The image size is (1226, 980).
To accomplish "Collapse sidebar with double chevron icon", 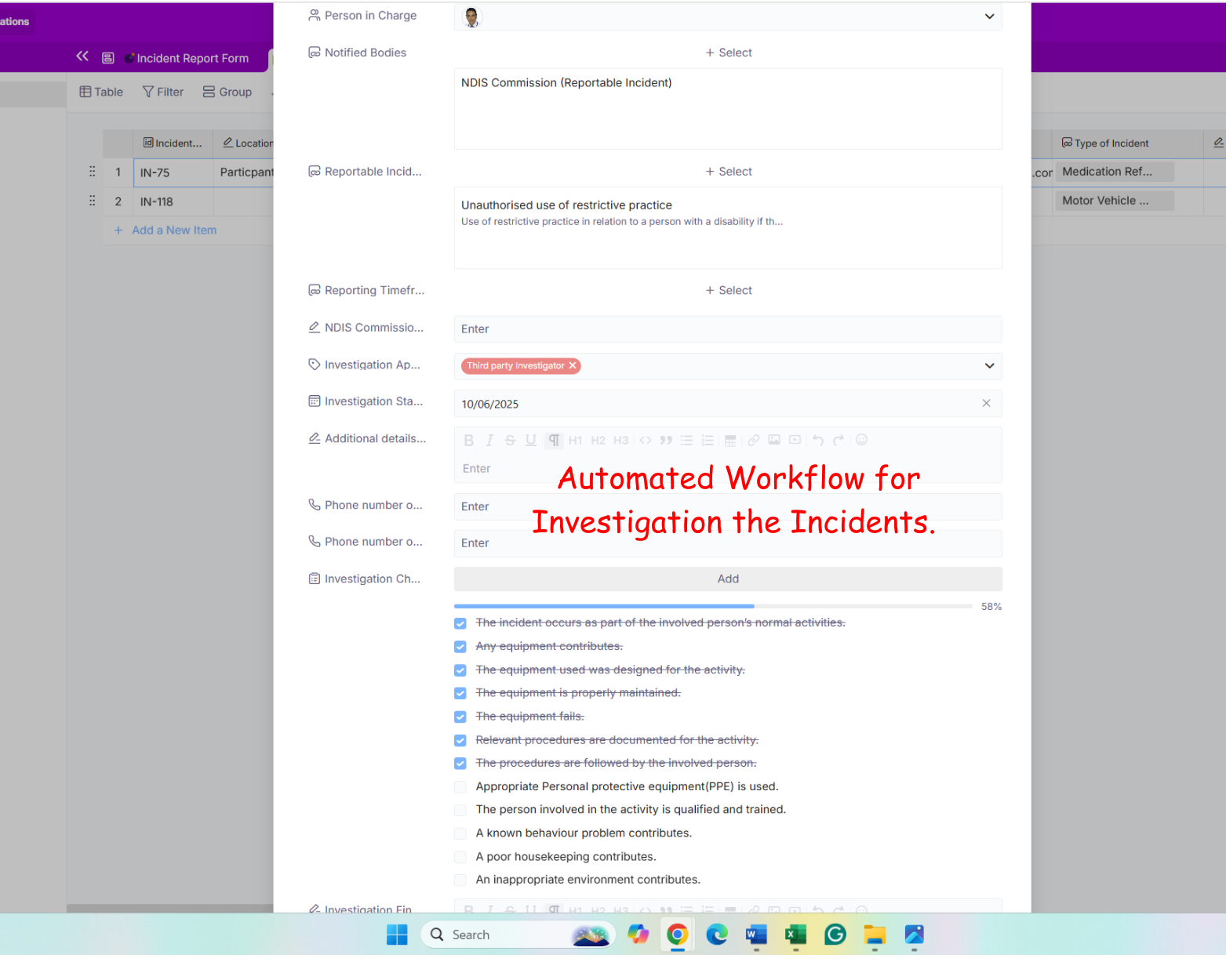I will [82, 56].
